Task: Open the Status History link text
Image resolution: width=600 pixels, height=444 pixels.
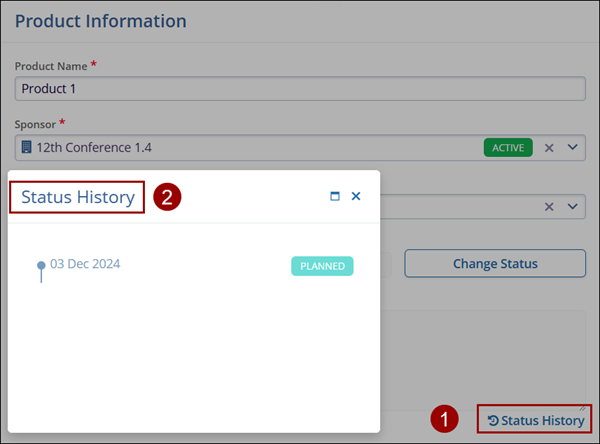Action: pos(543,420)
